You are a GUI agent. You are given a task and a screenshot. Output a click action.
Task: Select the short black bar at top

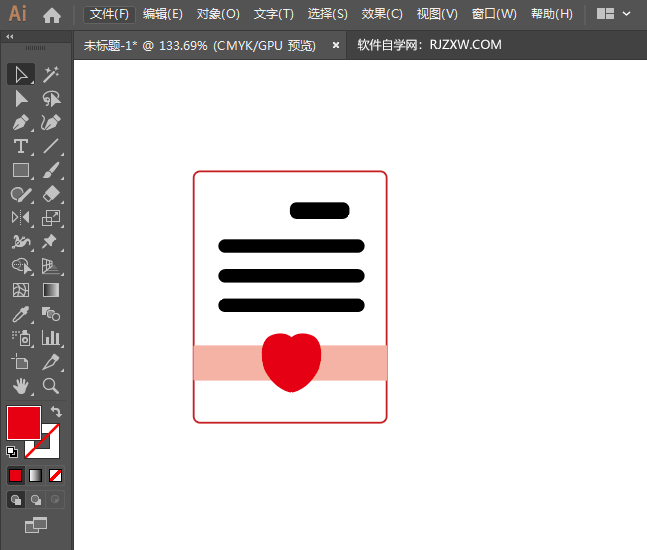[320, 210]
